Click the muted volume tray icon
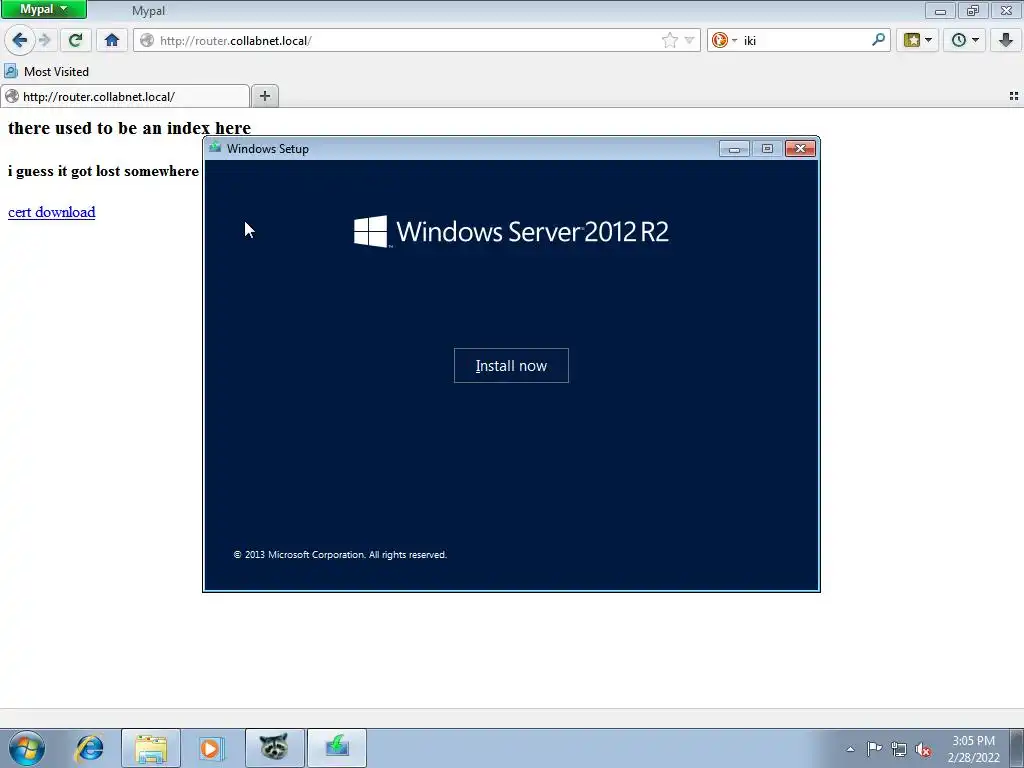The width and height of the screenshot is (1024, 768). pos(923,749)
